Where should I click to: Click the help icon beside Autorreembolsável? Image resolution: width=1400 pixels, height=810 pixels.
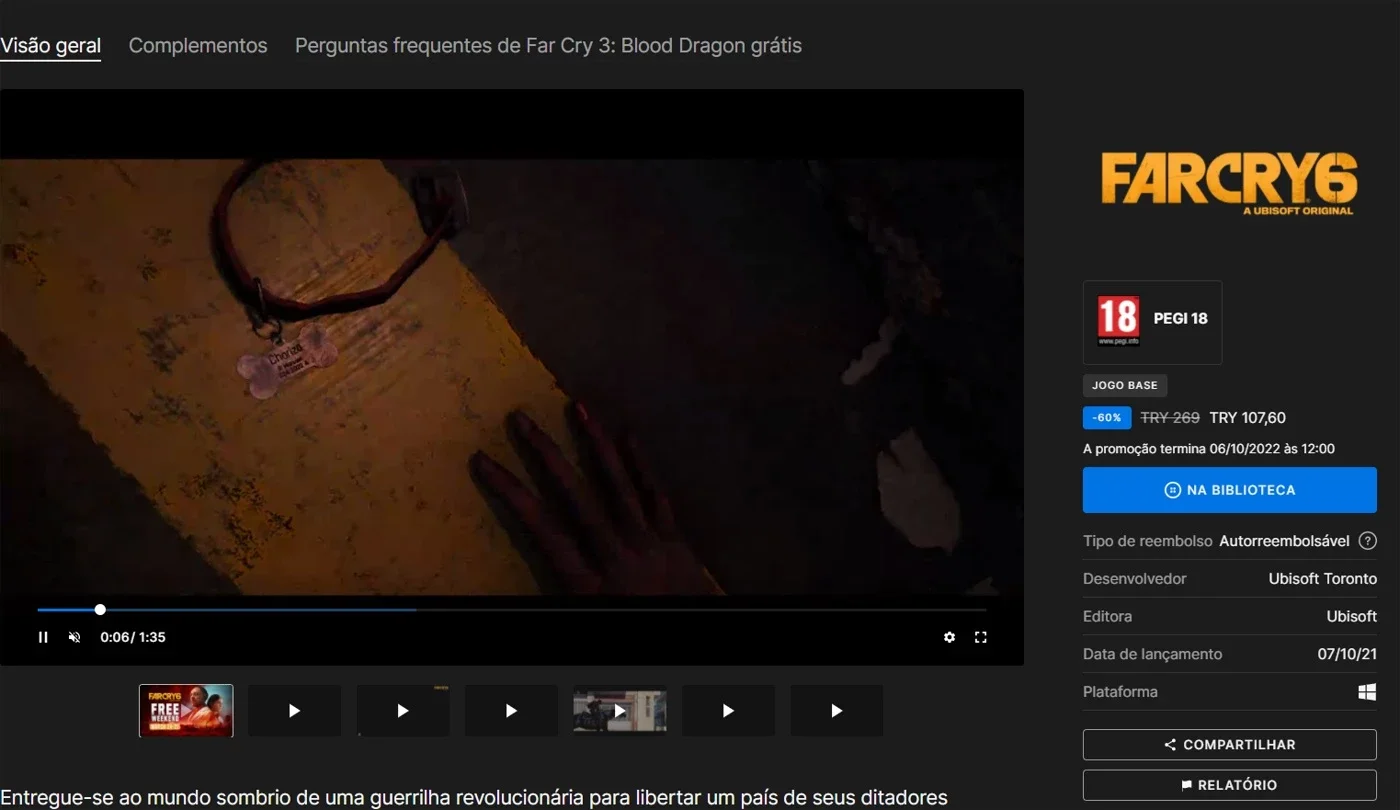coord(1368,541)
